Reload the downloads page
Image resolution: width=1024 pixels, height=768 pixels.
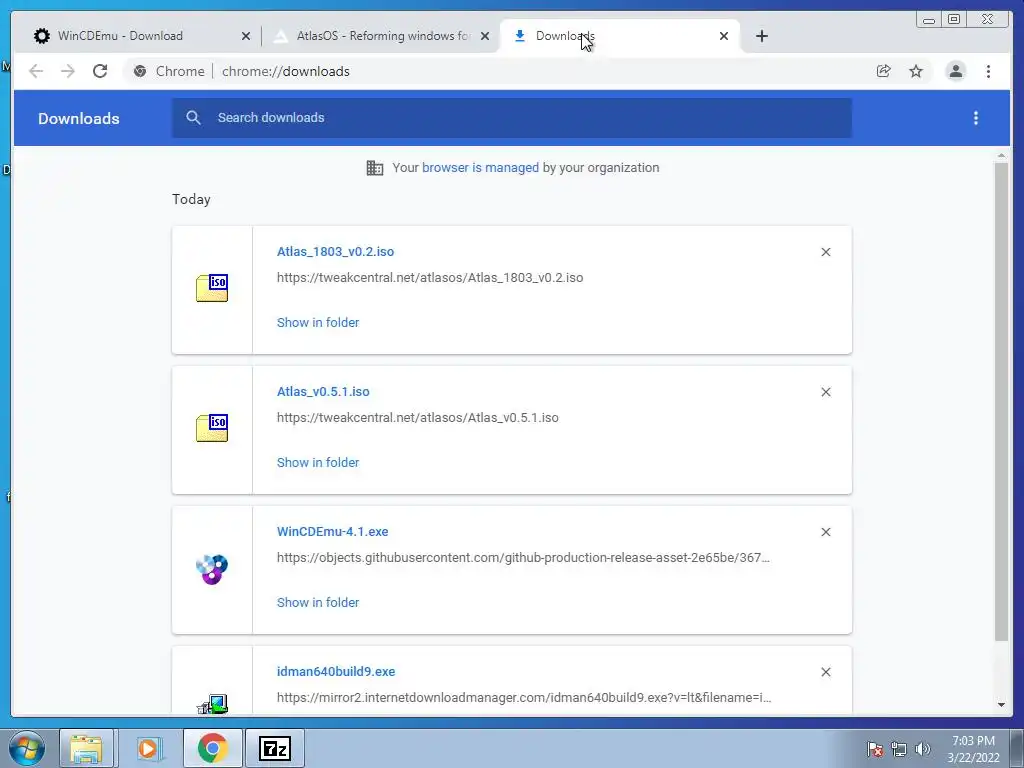[x=100, y=71]
